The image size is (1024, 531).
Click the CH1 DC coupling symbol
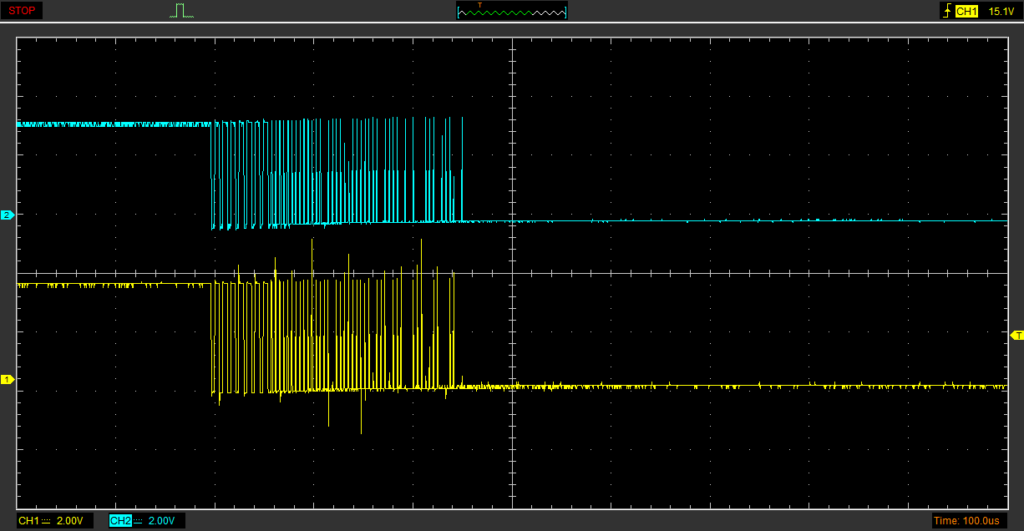[x=48, y=521]
